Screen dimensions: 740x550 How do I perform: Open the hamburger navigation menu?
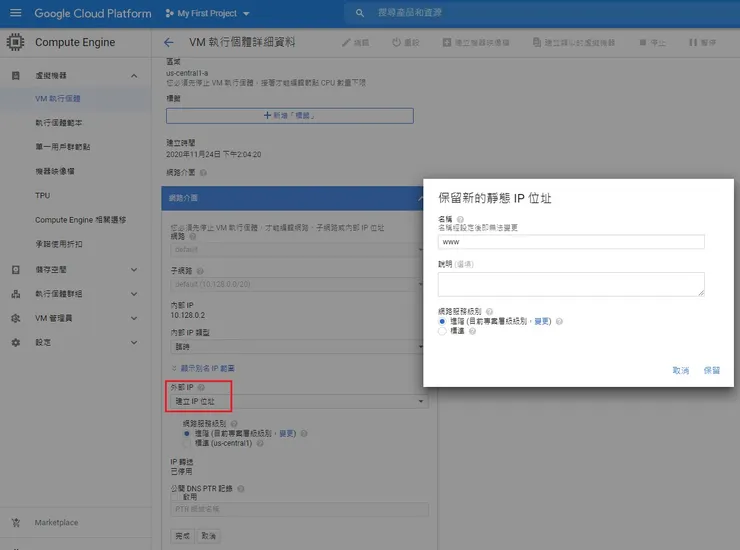pyautogui.click(x=16, y=13)
